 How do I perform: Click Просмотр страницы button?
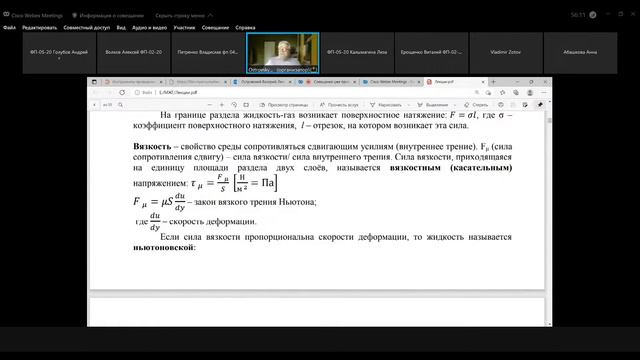click(284, 105)
